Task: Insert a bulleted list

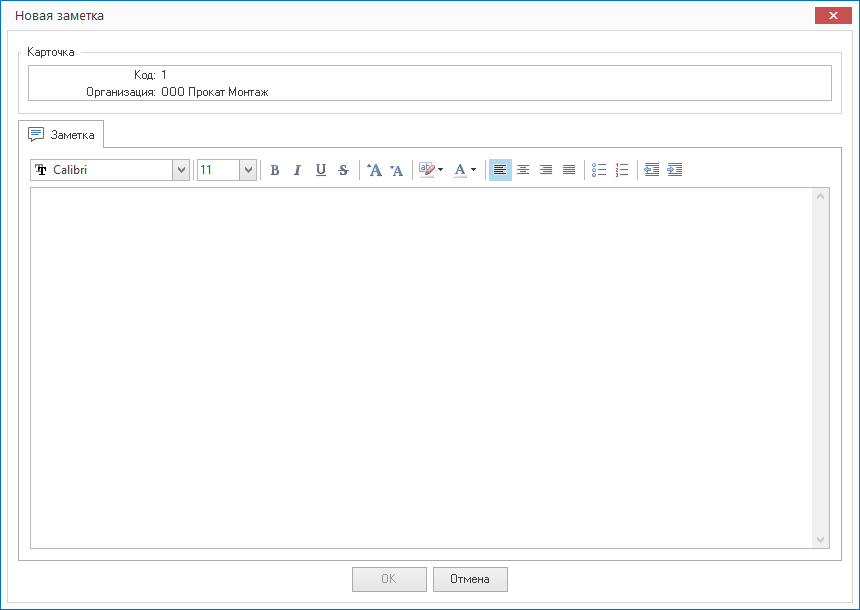Action: coord(599,170)
